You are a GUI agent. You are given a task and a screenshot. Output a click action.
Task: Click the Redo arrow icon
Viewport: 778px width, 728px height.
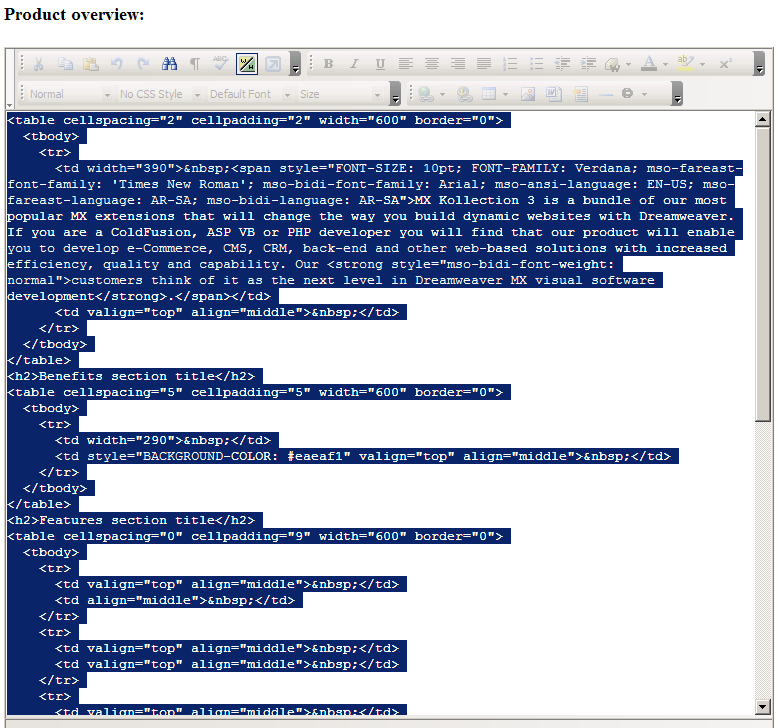click(143, 64)
